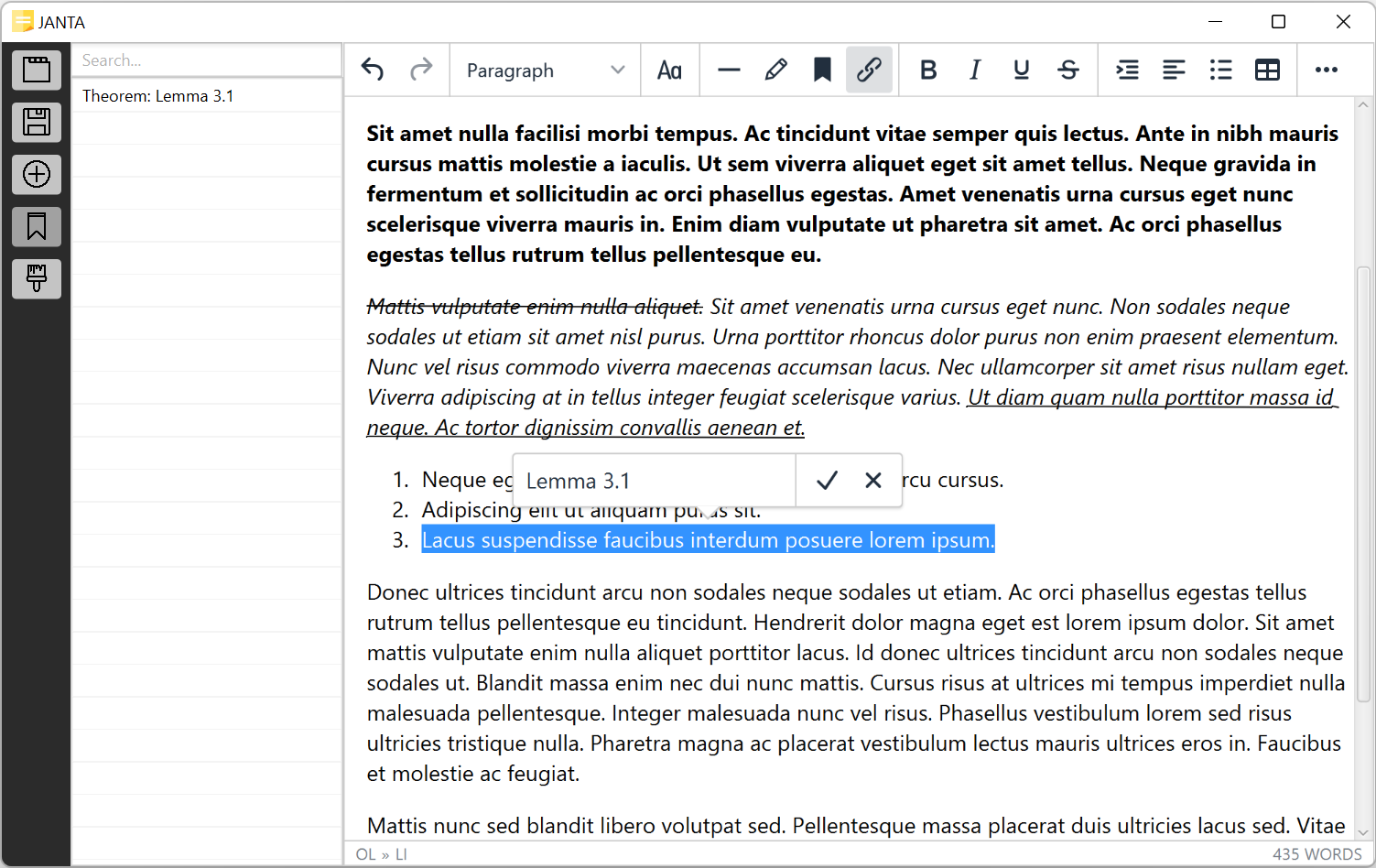1376x868 pixels.
Task: Open the text alignment options
Action: (1174, 70)
